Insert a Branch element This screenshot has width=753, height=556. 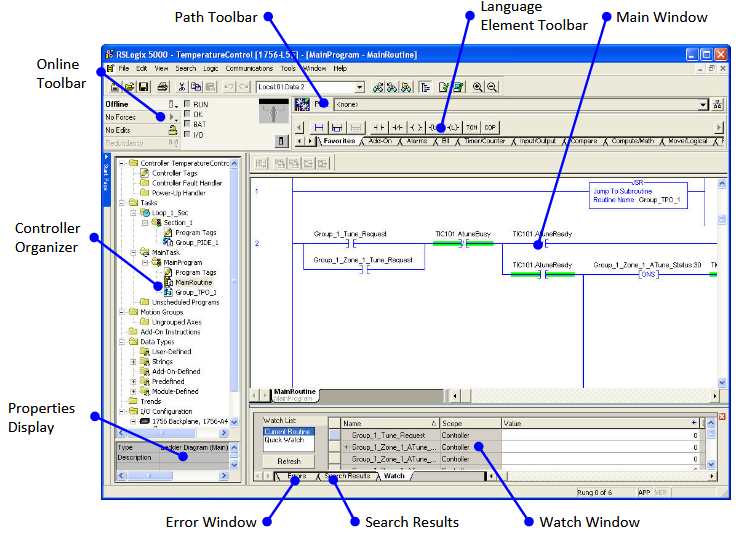click(337, 128)
